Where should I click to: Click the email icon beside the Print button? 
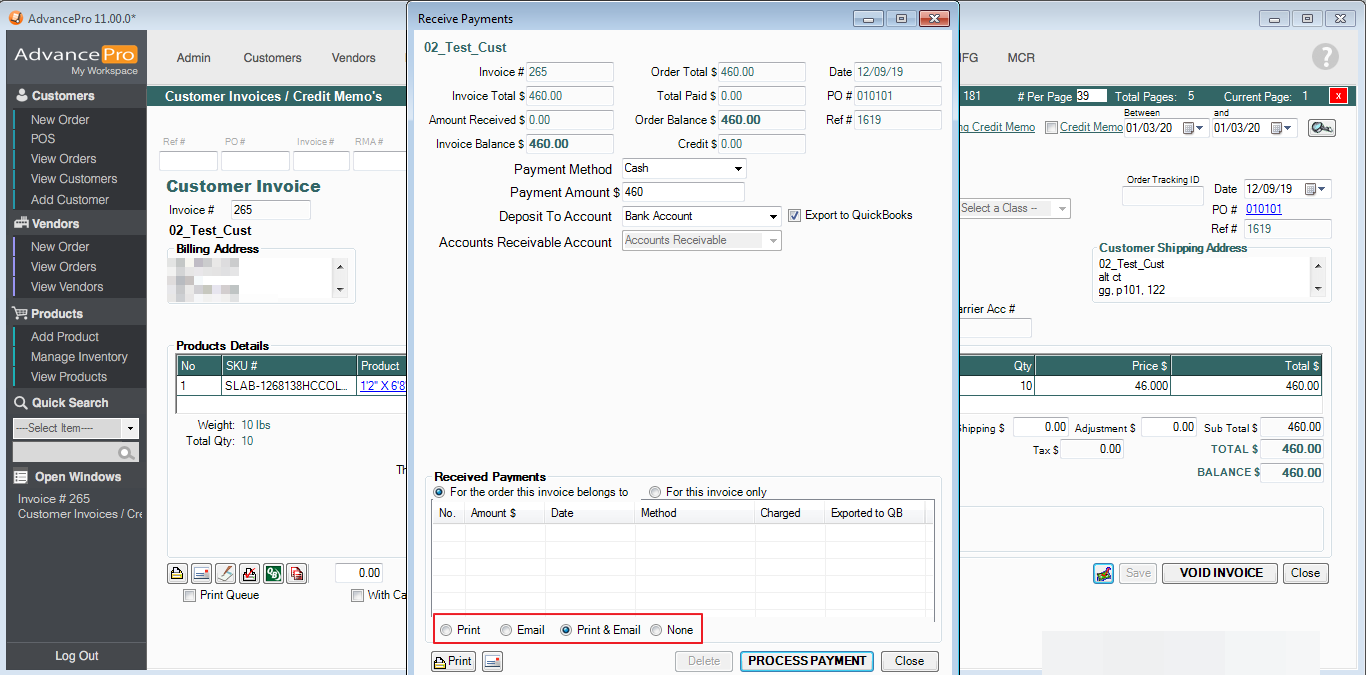pyautogui.click(x=492, y=661)
